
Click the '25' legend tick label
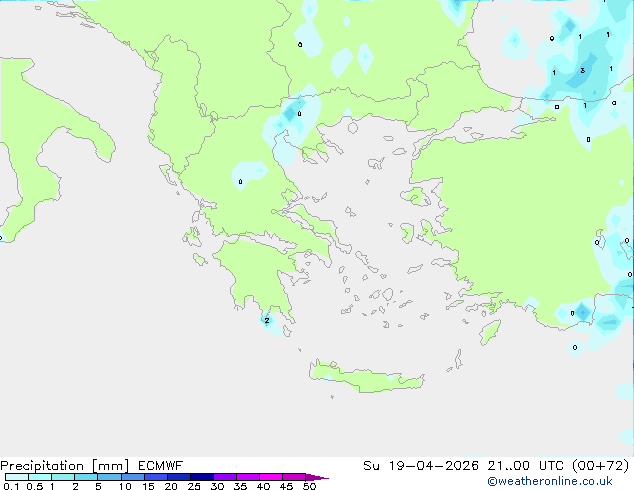[194, 486]
